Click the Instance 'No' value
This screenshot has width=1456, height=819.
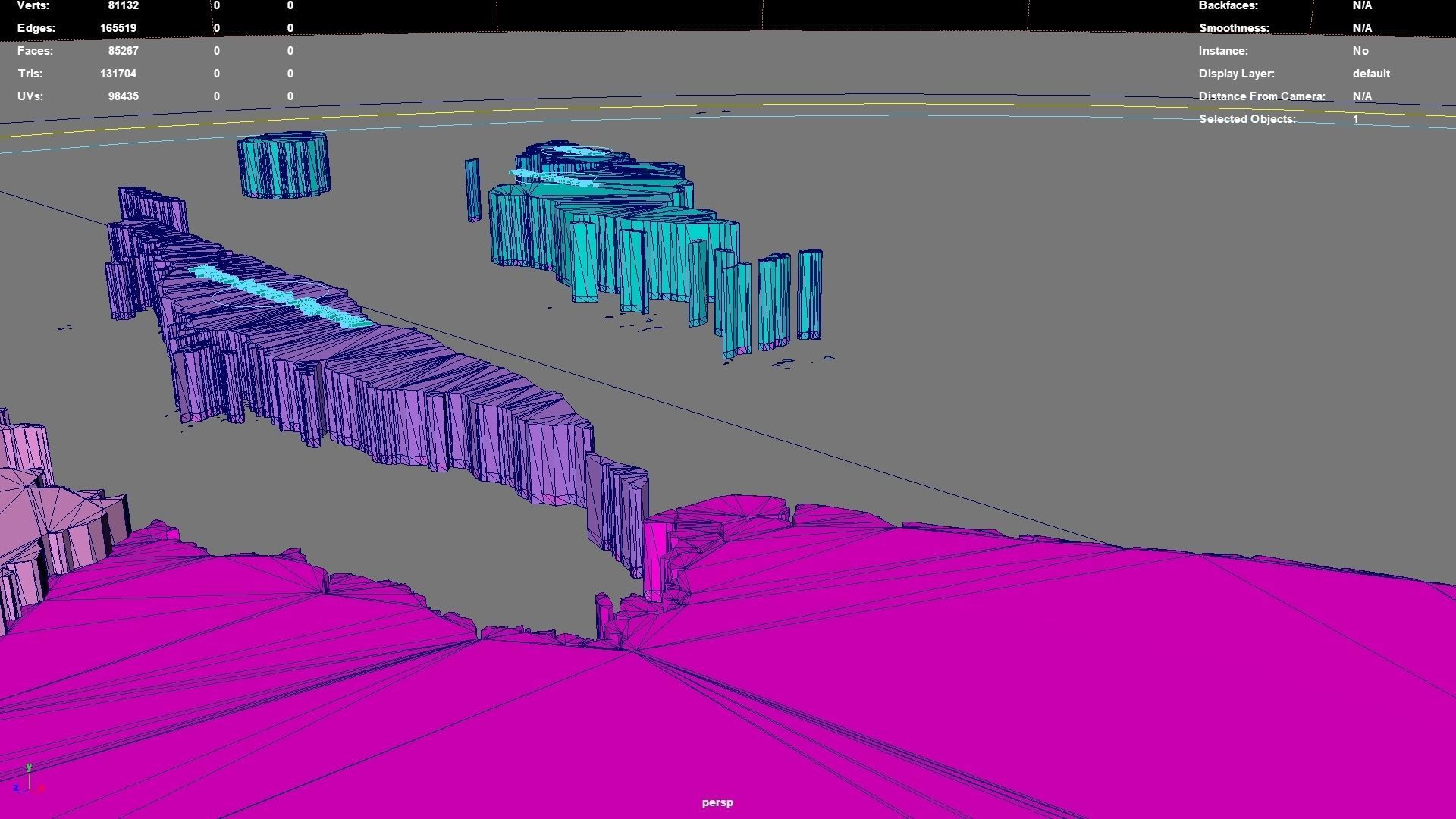tap(1360, 51)
